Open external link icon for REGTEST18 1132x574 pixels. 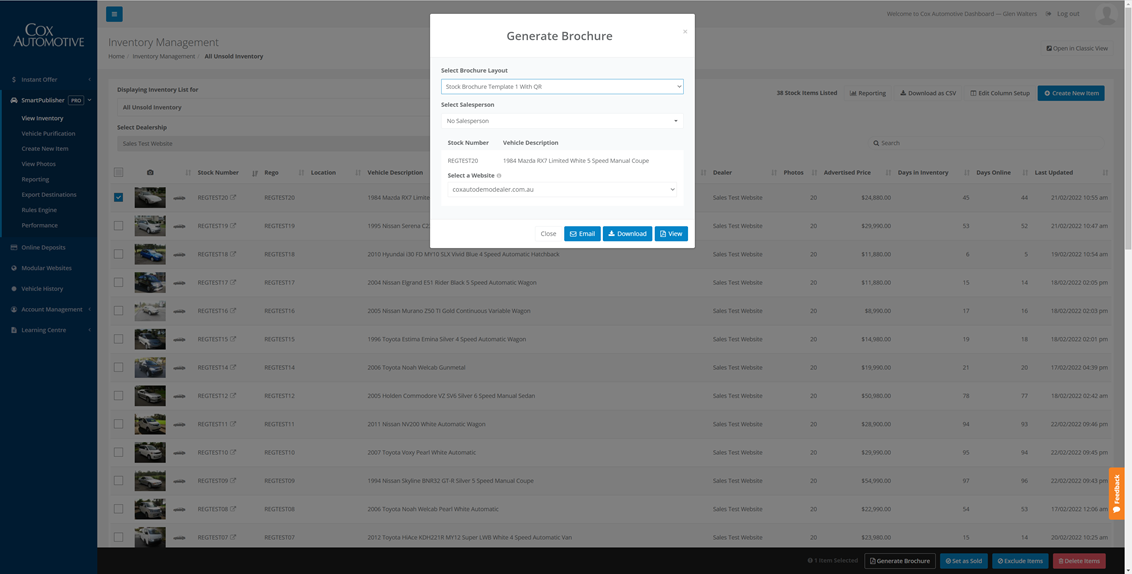[233, 254]
